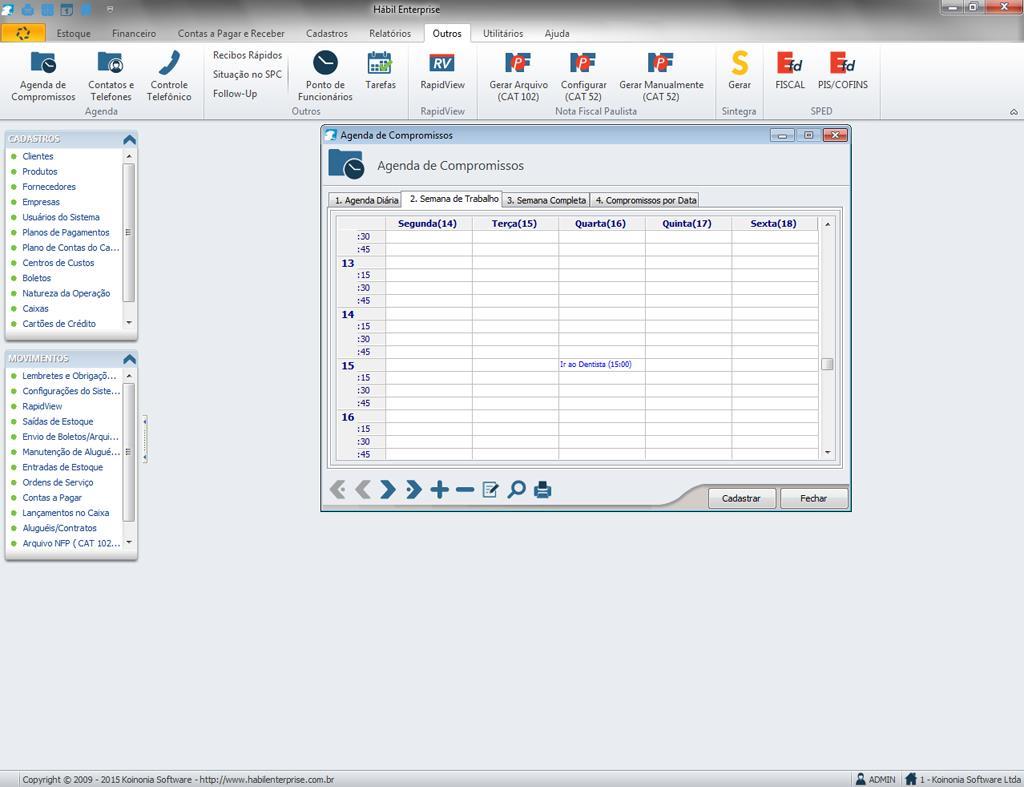Collapse the CADASTROS panel
This screenshot has height=787, width=1024.
pos(129,139)
